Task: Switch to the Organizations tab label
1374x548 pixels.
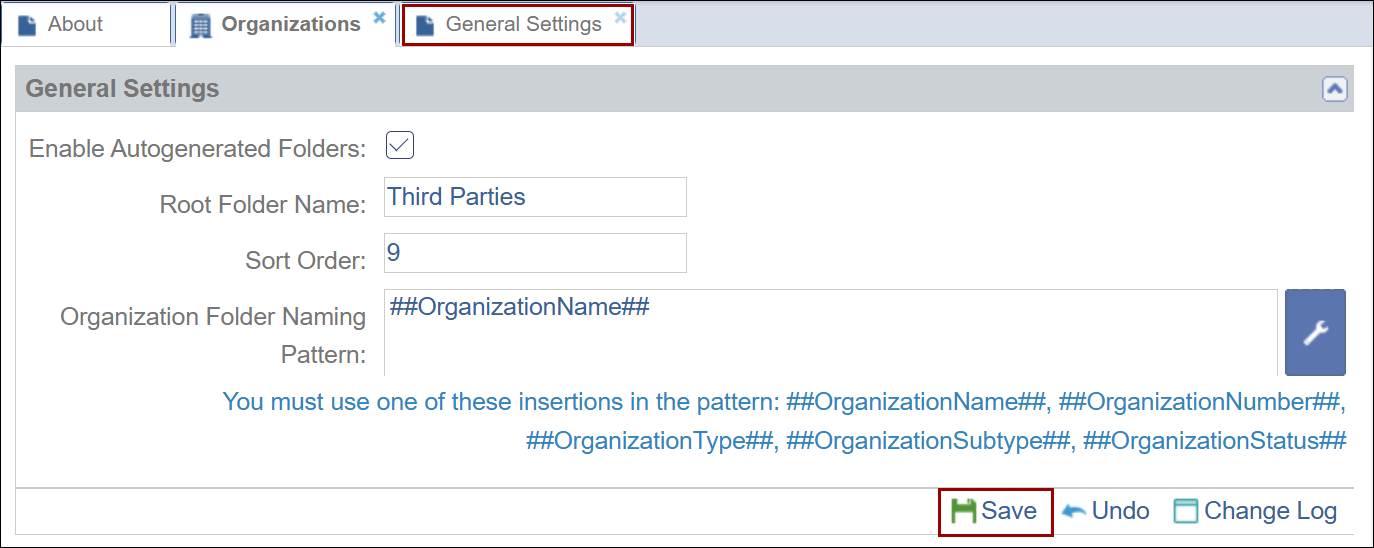Action: (x=290, y=24)
